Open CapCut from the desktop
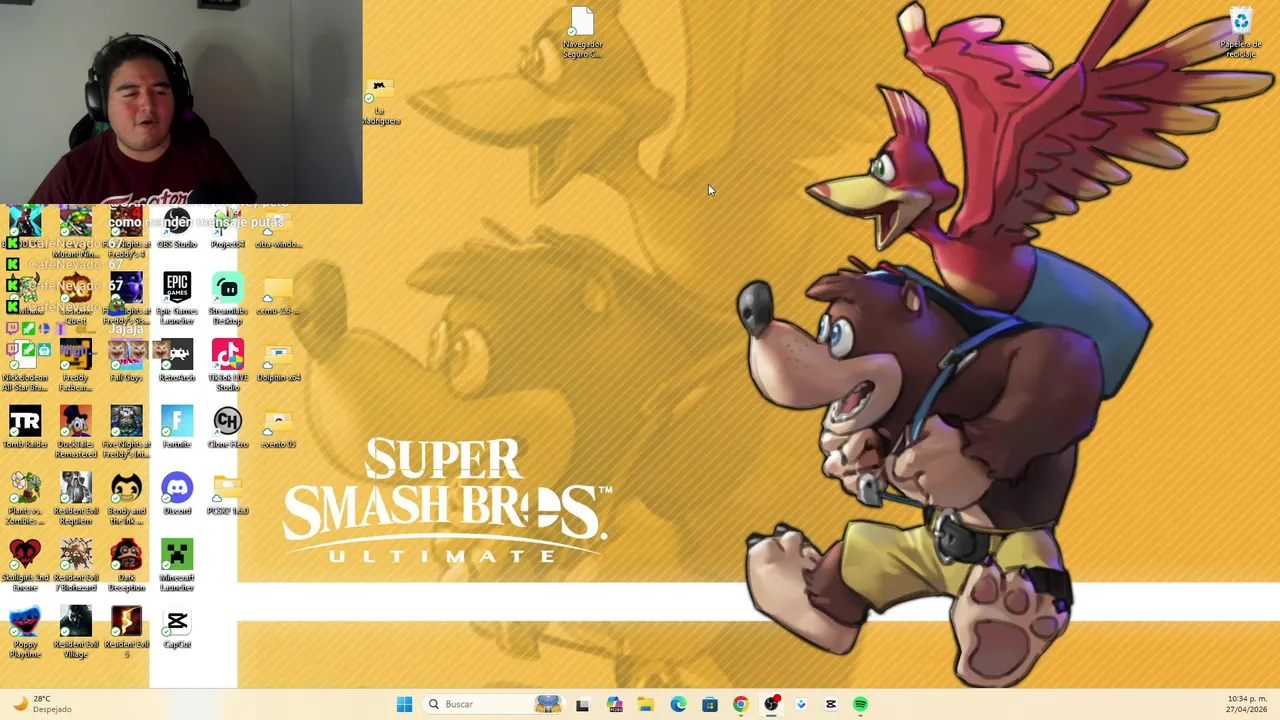Image resolution: width=1280 pixels, height=720 pixels. click(177, 629)
